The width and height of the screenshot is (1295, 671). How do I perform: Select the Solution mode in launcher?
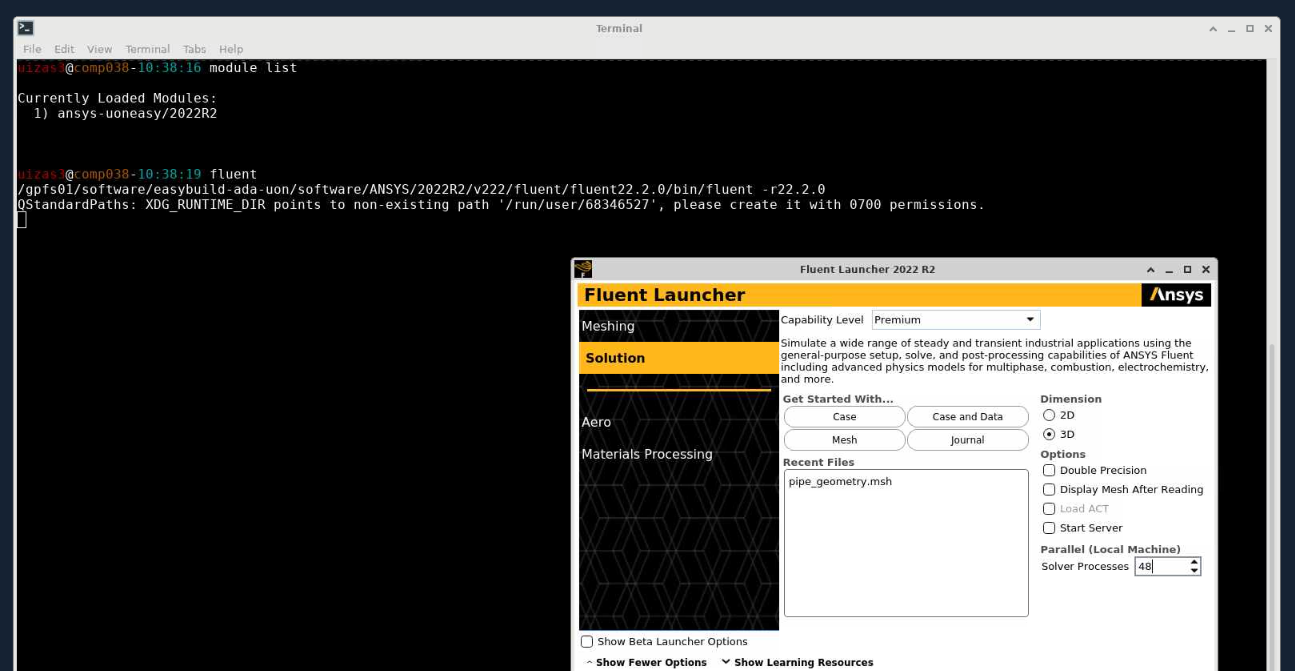(x=678, y=358)
